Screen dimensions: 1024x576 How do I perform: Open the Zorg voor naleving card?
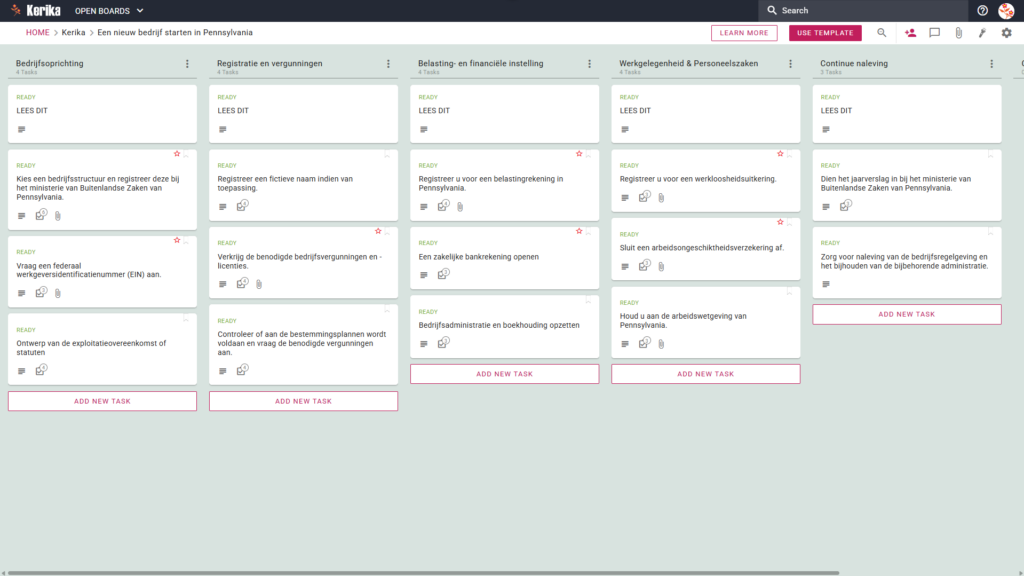907,263
